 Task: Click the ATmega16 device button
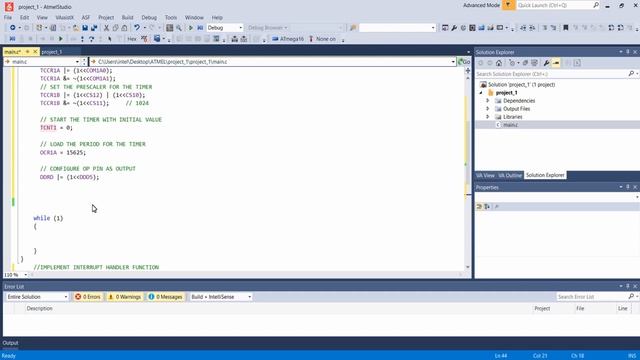click(x=288, y=39)
